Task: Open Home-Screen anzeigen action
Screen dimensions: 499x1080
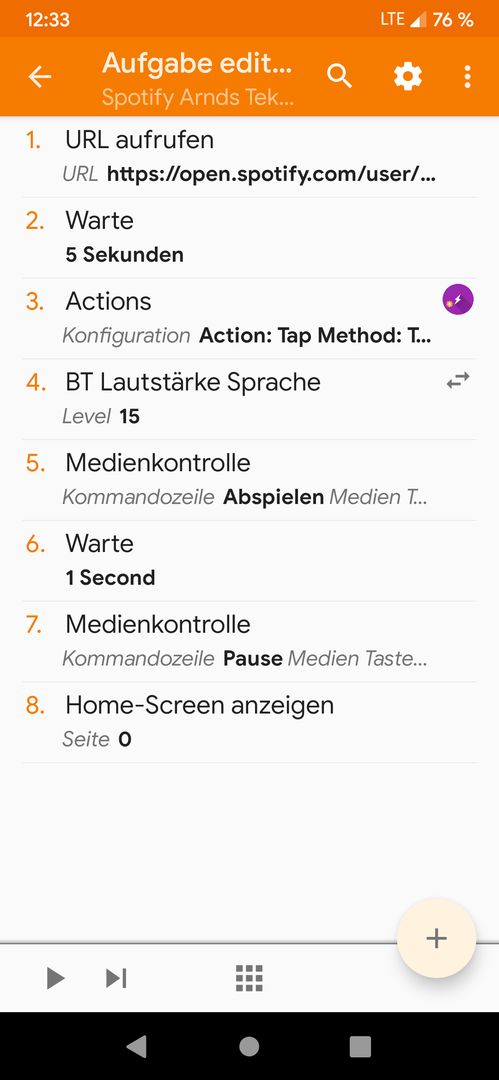Action: click(249, 722)
